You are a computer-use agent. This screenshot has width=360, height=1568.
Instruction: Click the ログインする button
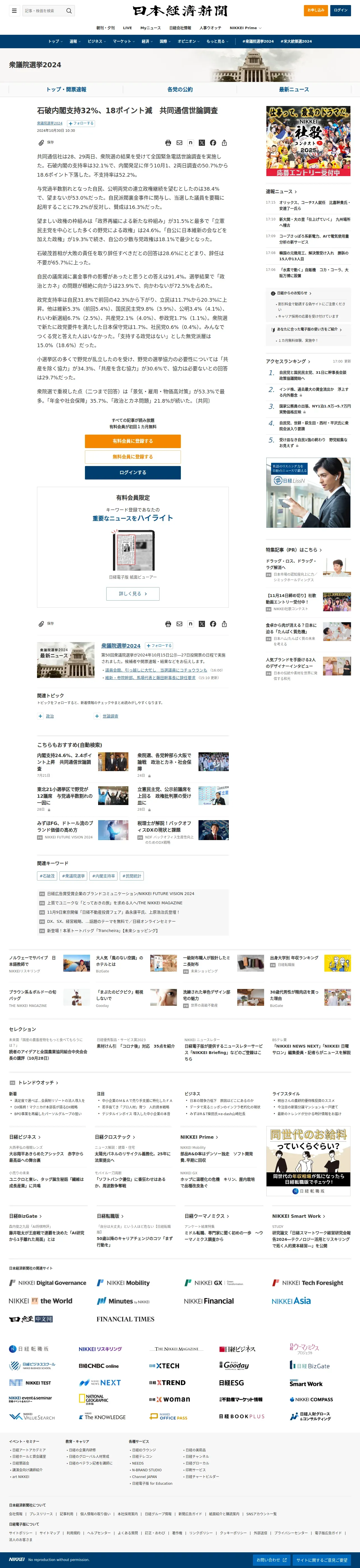[133, 472]
